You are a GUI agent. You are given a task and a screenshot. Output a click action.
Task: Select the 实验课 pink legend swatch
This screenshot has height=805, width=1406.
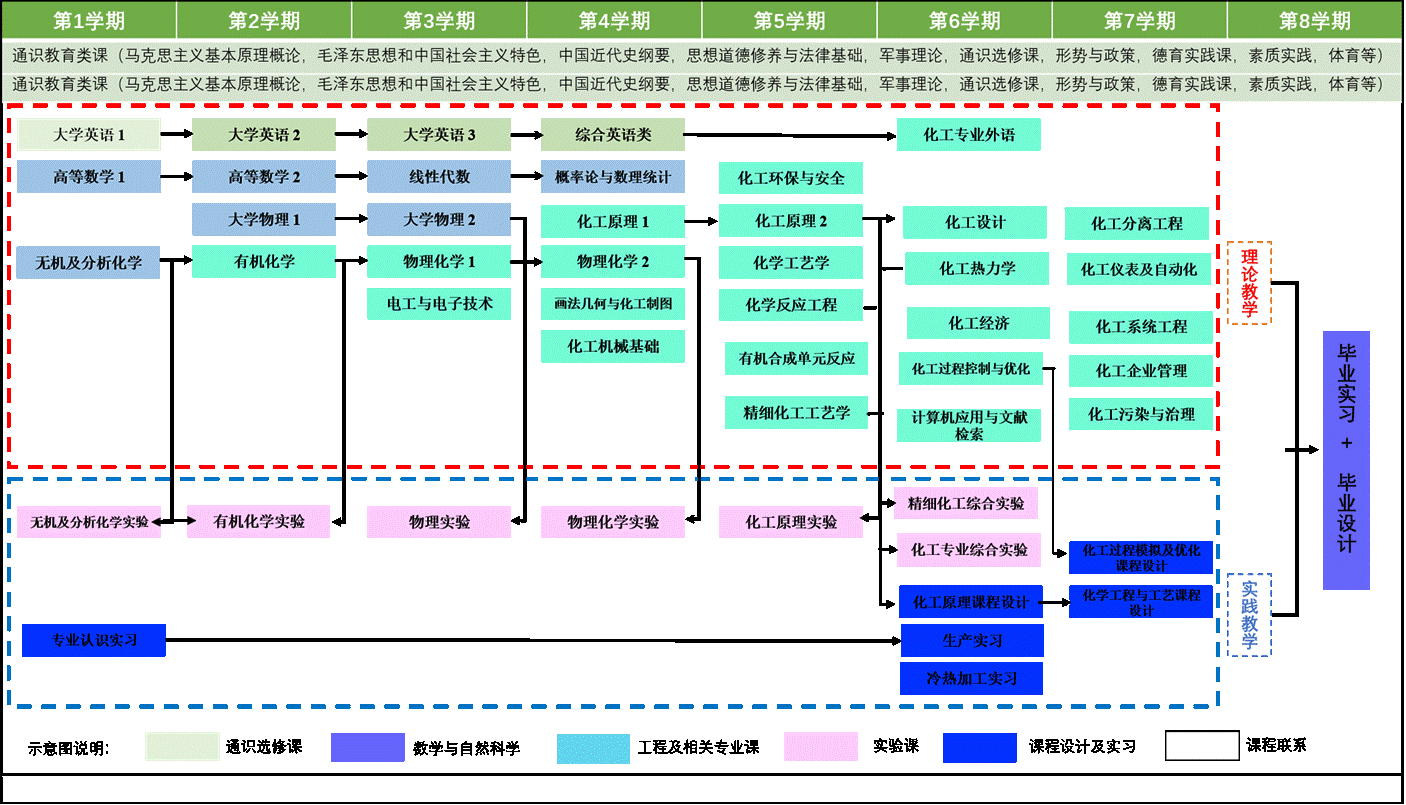coord(821,747)
